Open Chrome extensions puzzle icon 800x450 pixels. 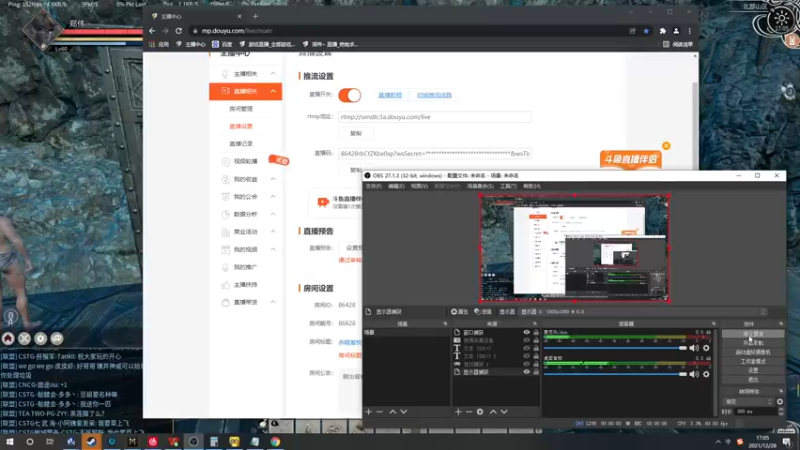(663, 31)
